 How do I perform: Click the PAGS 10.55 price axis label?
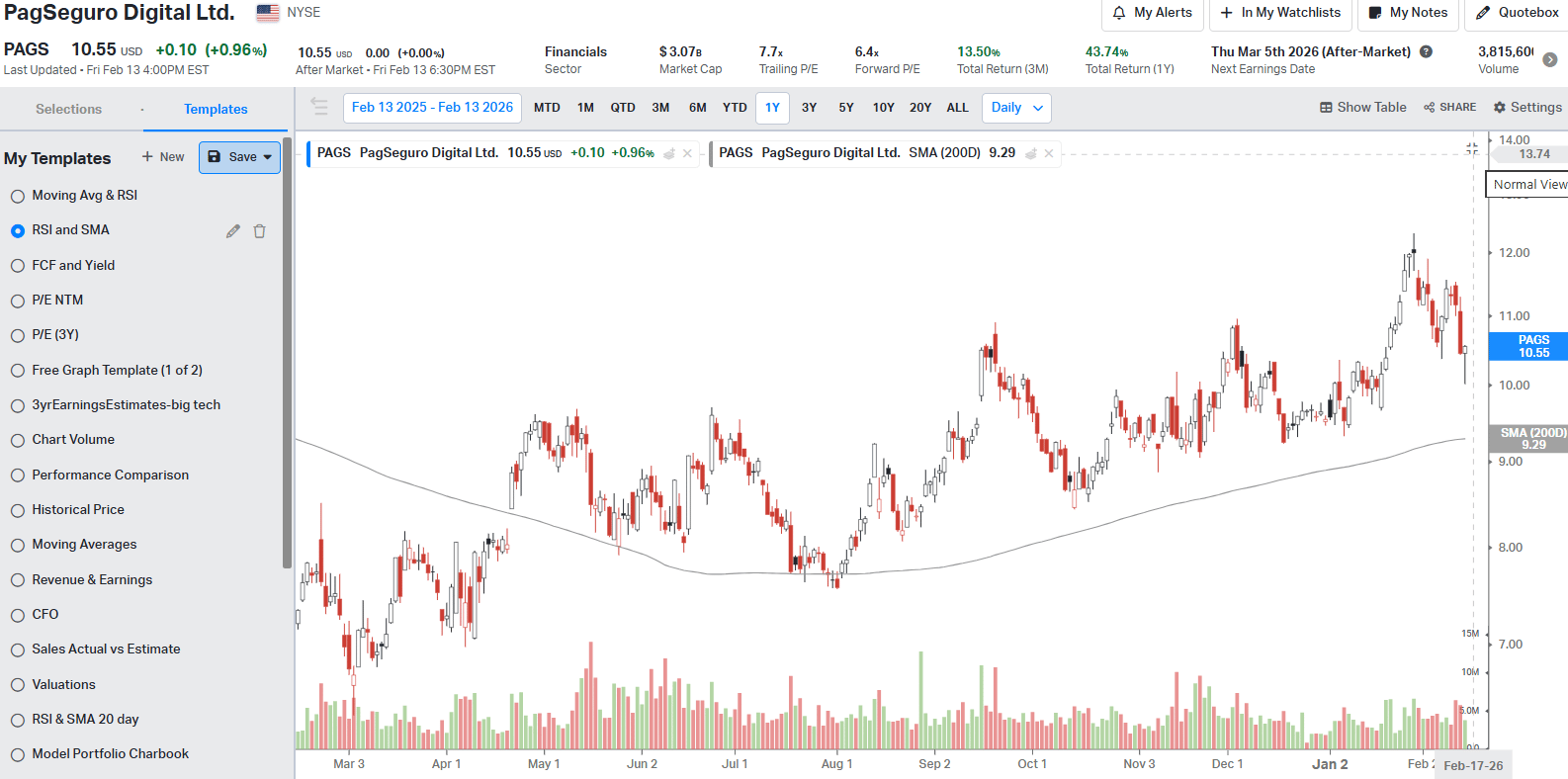1528,346
